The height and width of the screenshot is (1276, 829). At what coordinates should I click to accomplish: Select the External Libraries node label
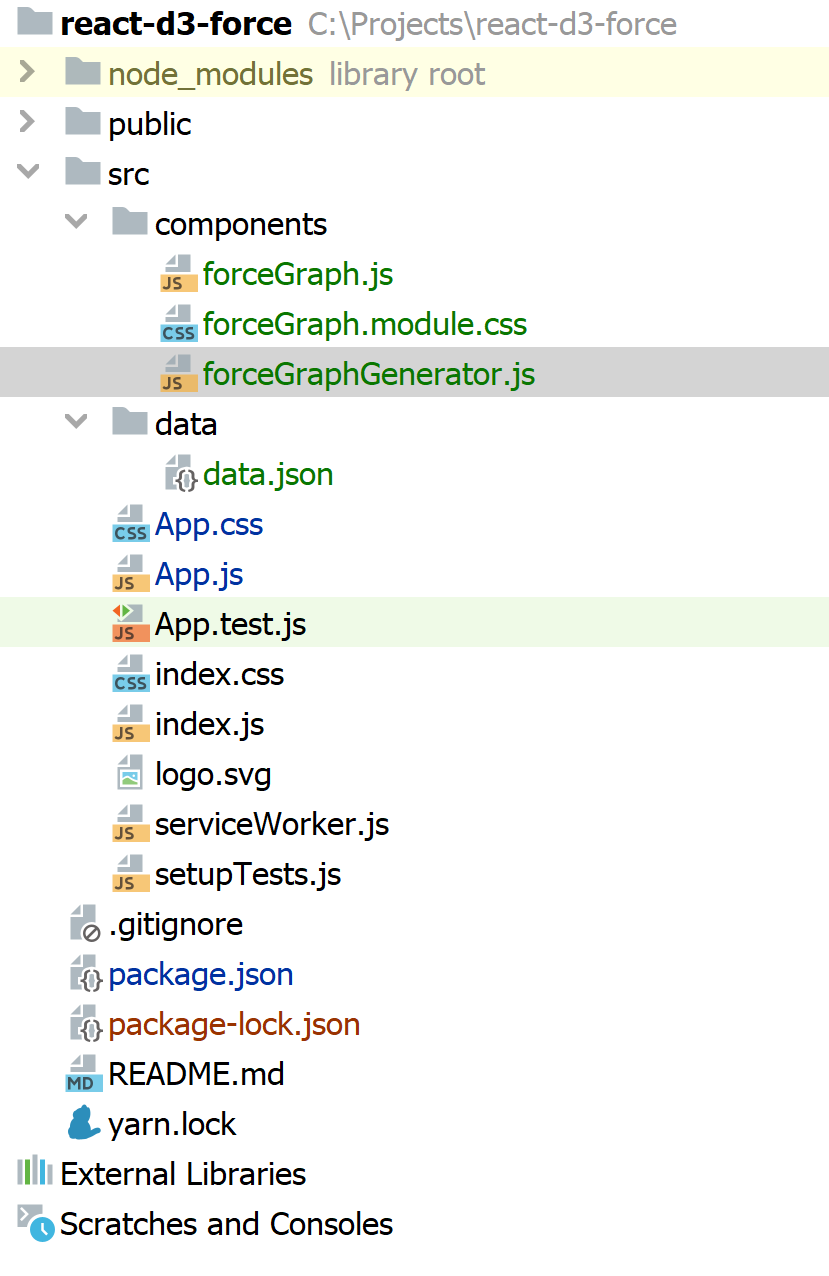point(183,1174)
